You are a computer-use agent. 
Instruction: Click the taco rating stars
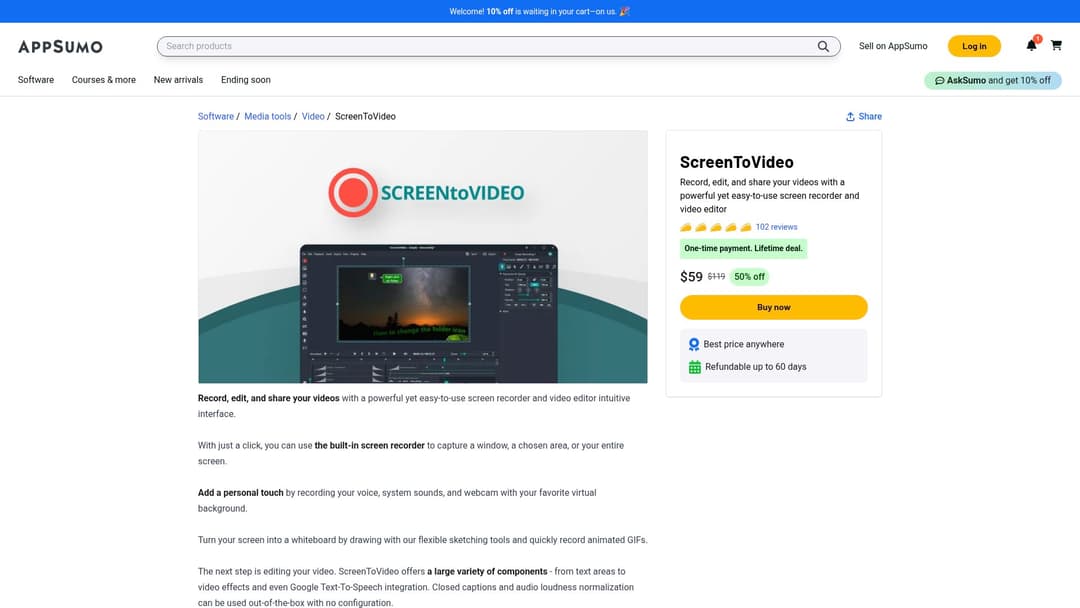pyautogui.click(x=716, y=227)
